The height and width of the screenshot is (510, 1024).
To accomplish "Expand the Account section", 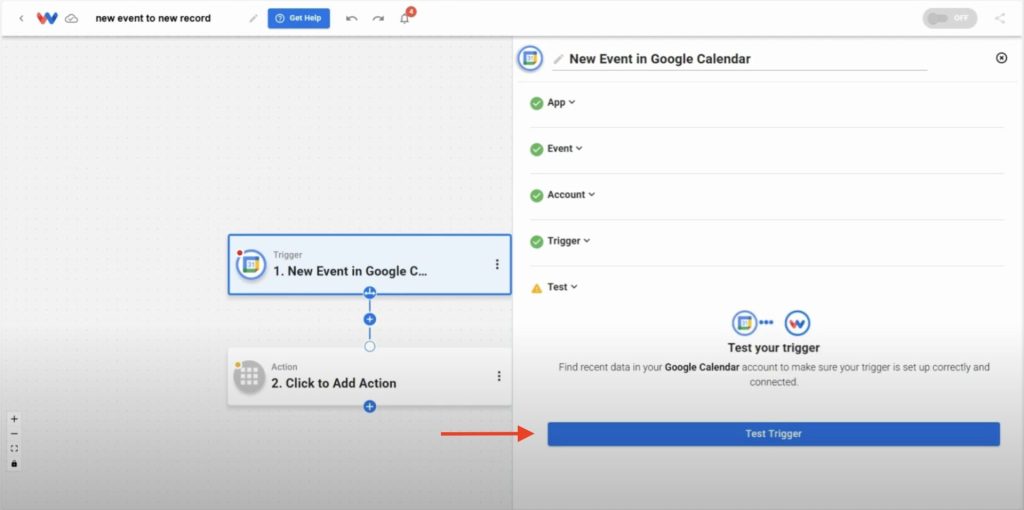I will click(x=571, y=195).
